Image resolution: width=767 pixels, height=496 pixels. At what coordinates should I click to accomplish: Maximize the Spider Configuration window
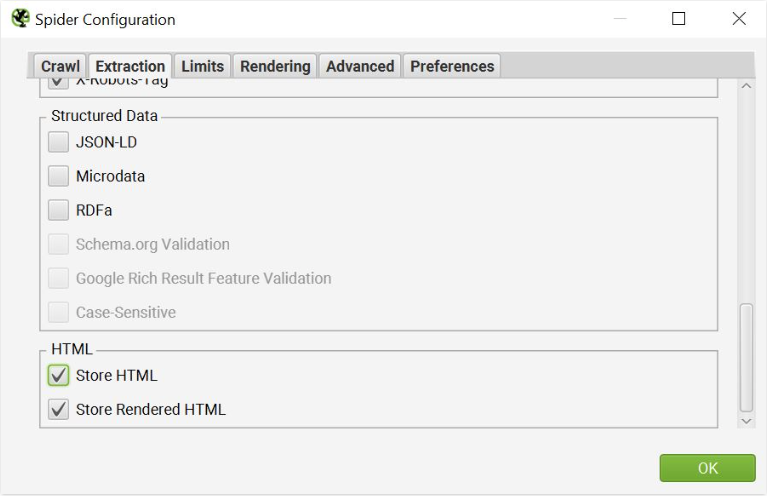click(679, 19)
